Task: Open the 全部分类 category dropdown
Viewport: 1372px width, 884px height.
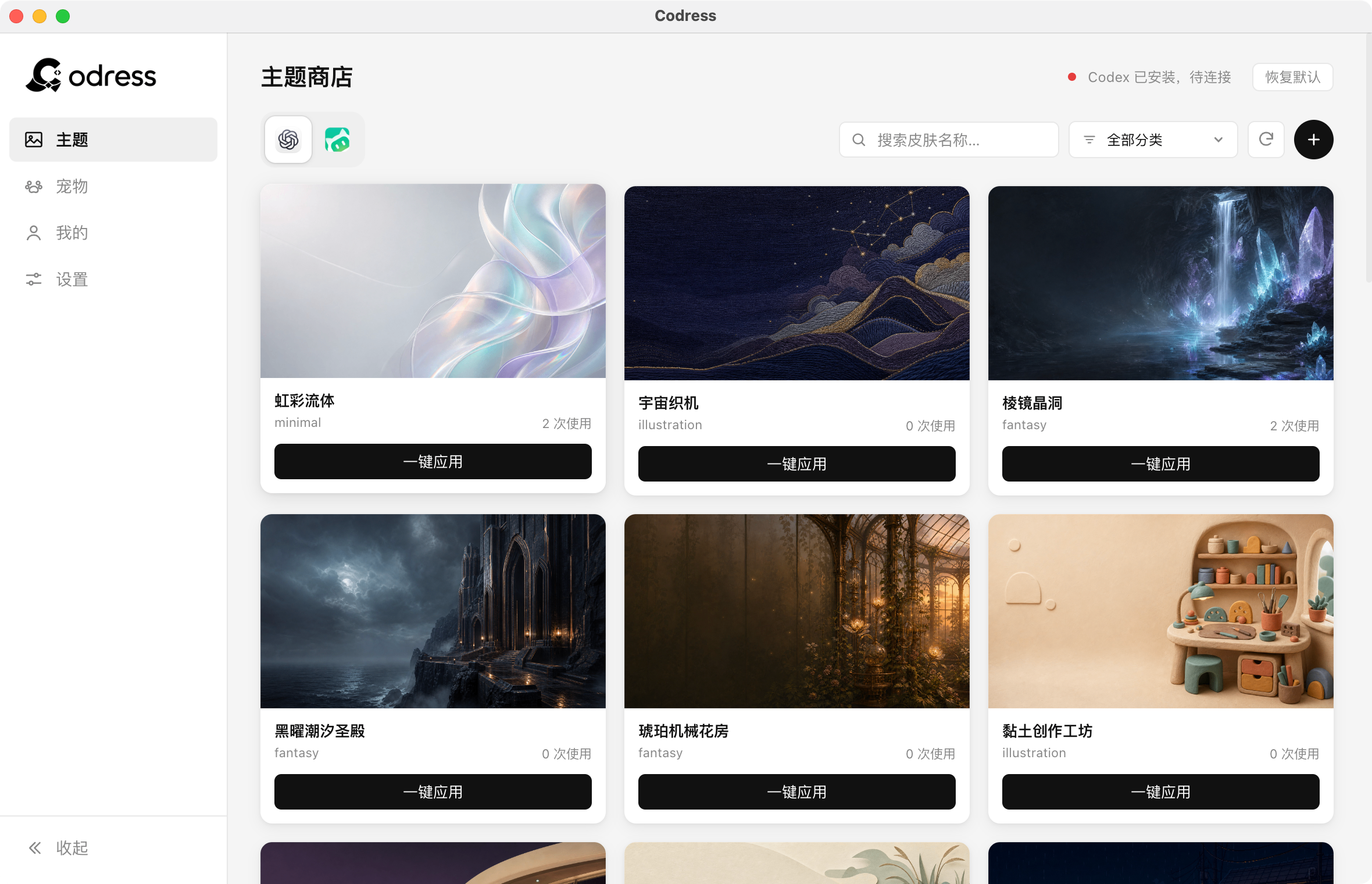Action: 1153,140
